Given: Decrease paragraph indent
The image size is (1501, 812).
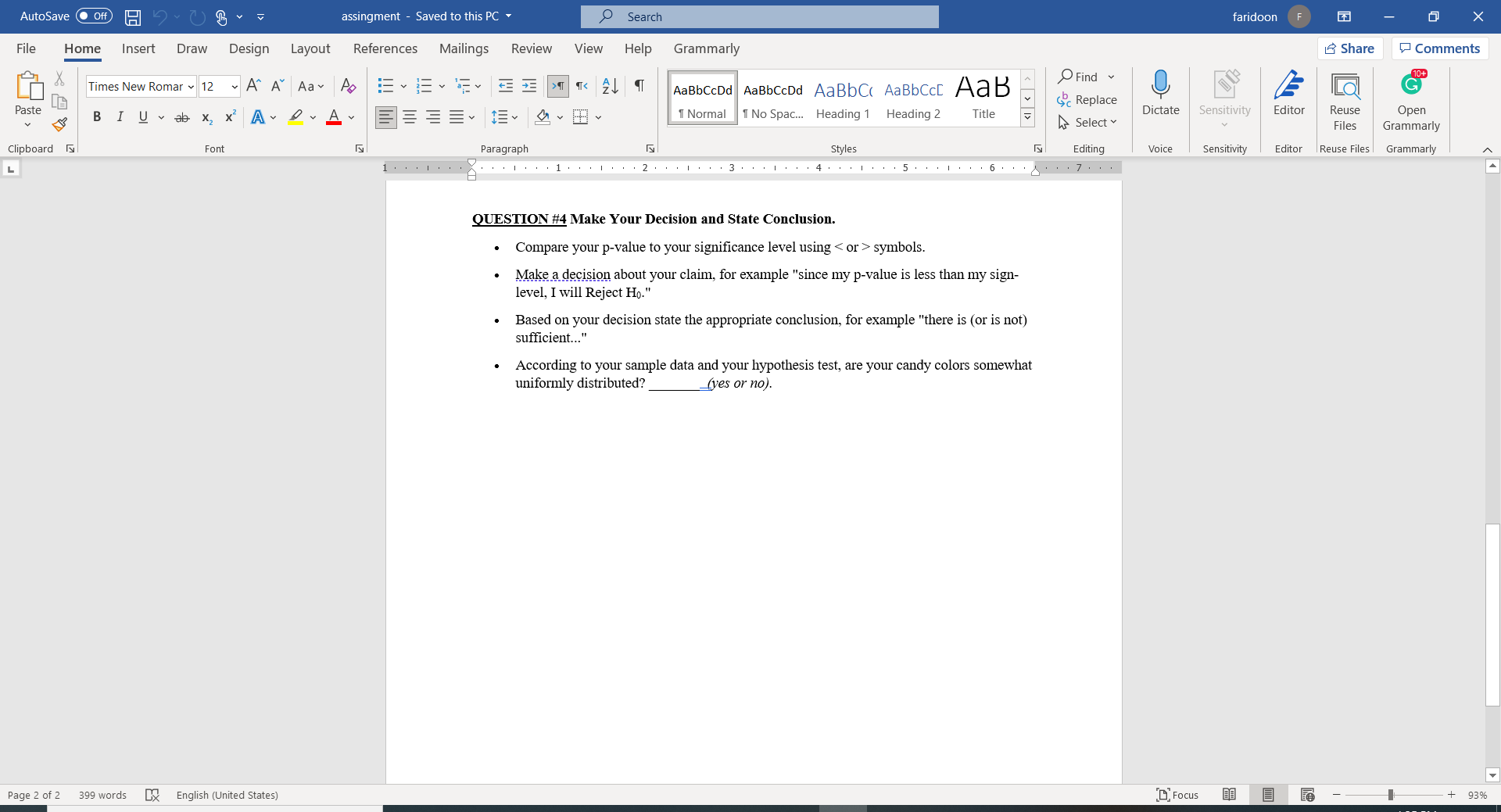Looking at the screenshot, I should (x=506, y=86).
